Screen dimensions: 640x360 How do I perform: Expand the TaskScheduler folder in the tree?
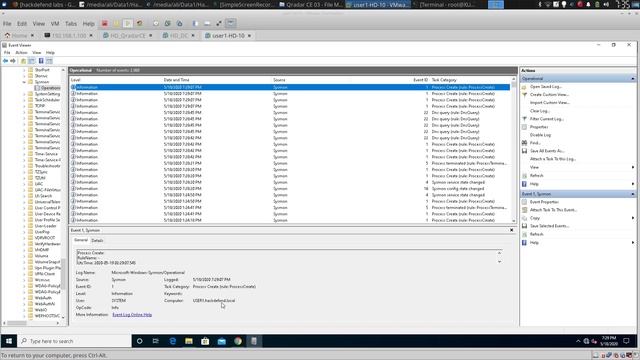tap(24, 100)
